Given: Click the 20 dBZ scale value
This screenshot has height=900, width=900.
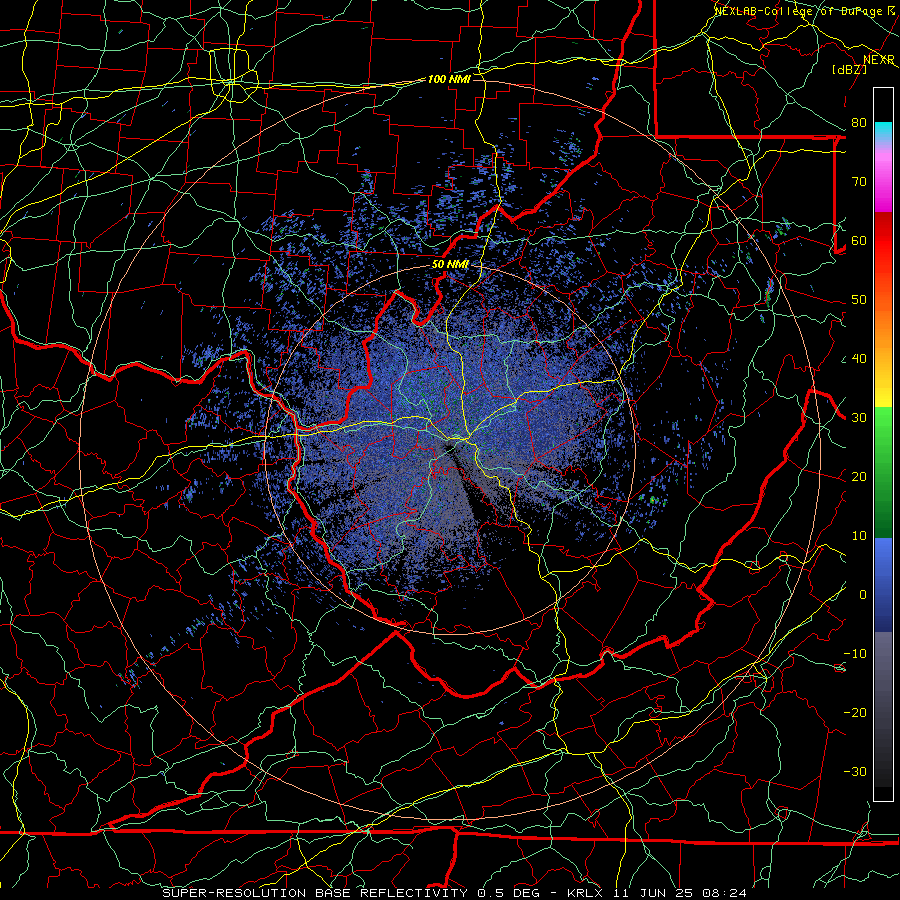Looking at the screenshot, I should click(x=859, y=477).
